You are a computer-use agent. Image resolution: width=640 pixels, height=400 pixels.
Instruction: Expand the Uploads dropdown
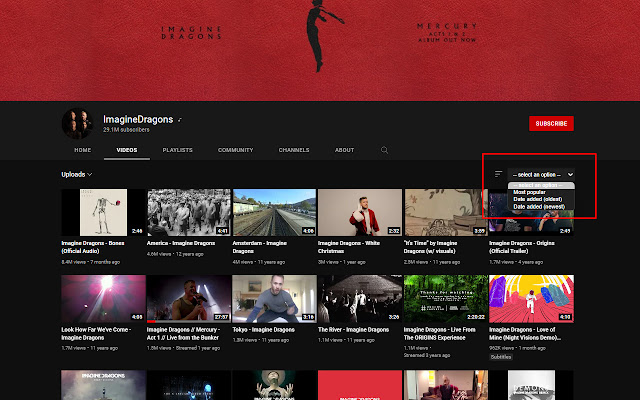click(x=77, y=174)
